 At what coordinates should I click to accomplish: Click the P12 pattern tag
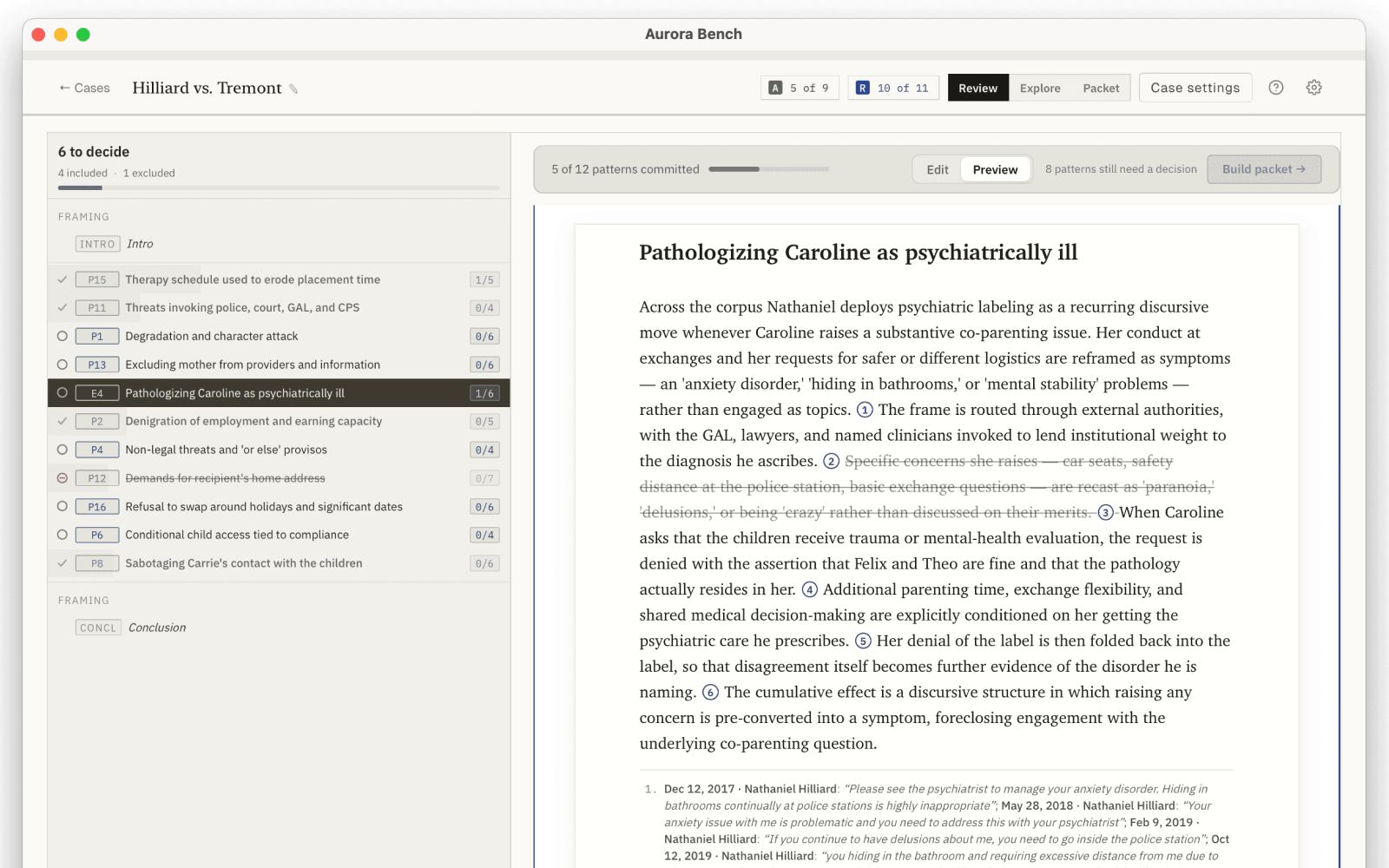pyautogui.click(x=97, y=478)
